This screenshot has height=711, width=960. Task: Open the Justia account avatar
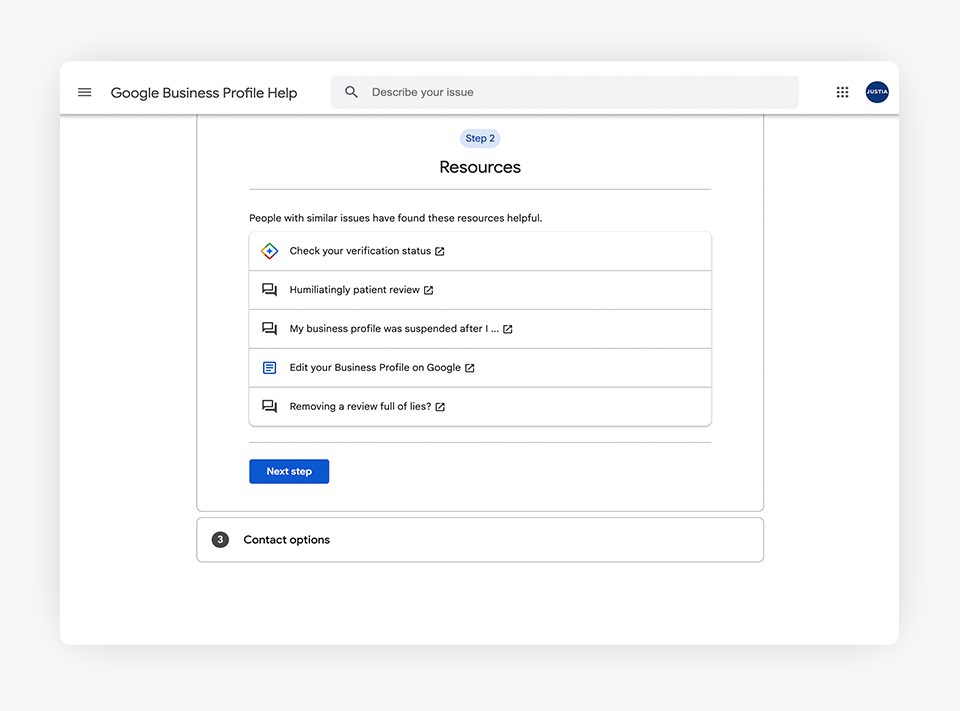coord(877,92)
